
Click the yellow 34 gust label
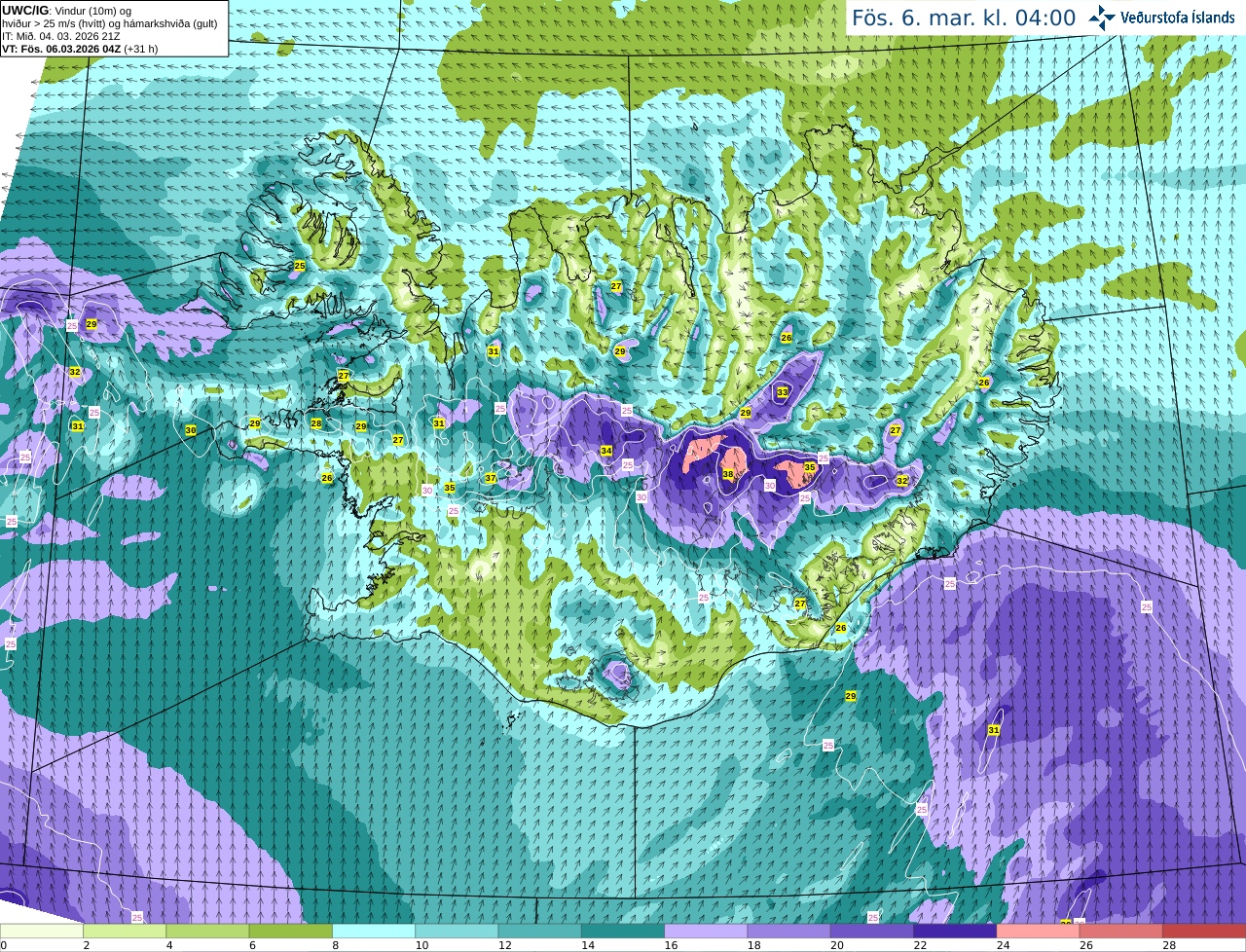pos(606,451)
